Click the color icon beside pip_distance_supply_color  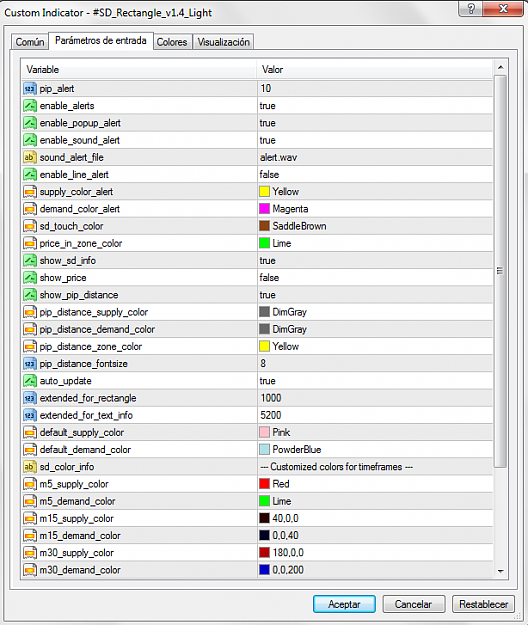click(x=30, y=312)
